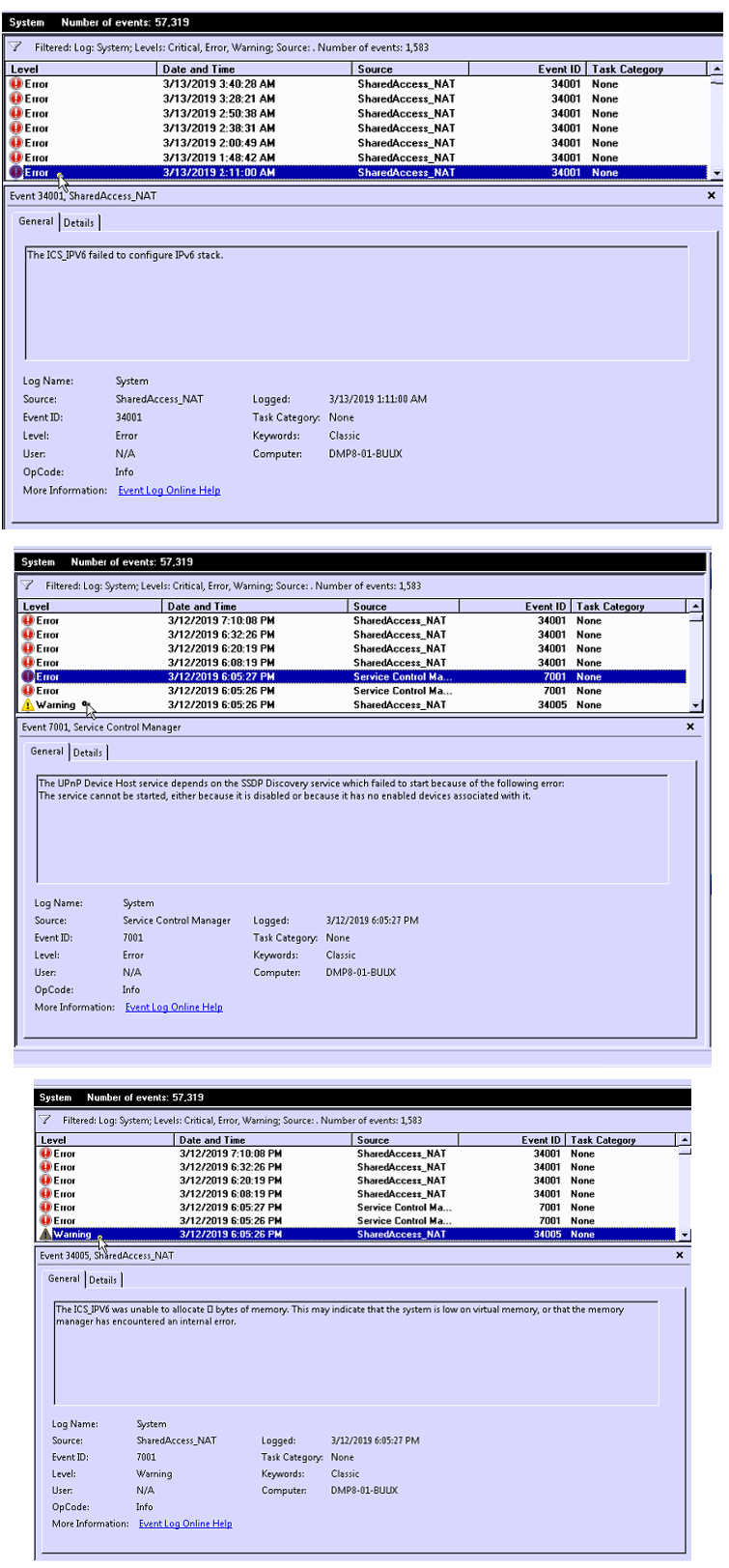Screen dimensions: 729x1568
Task: Click the error icon on the 3/13/2019 1:48:42 AM row
Action: (x=15, y=157)
